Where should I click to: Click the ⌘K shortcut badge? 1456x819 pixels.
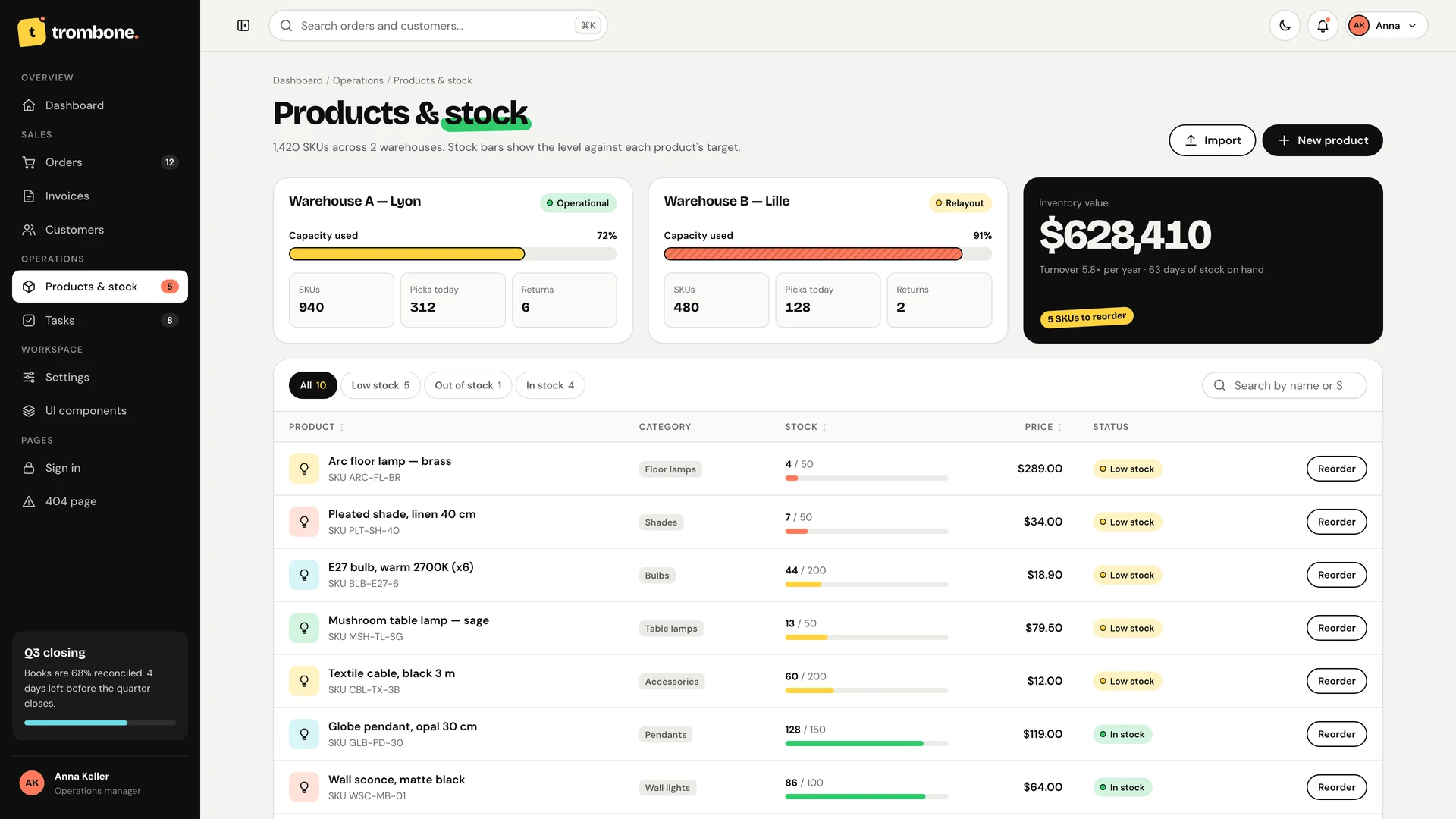point(588,26)
